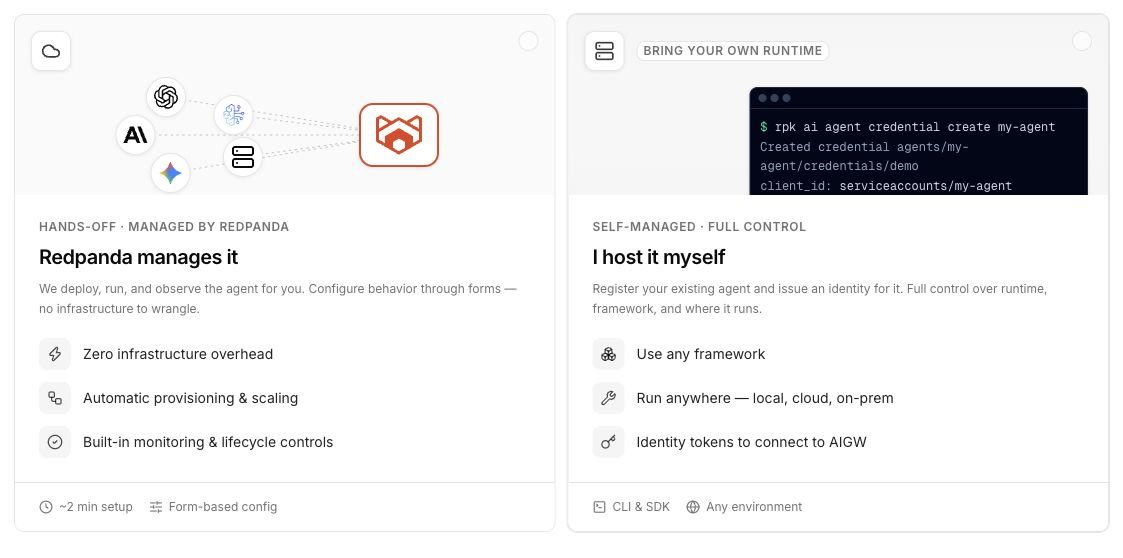Viewport: 1123px width, 558px height.
Task: Click the wrench icon for Run anywhere
Action: 608,398
